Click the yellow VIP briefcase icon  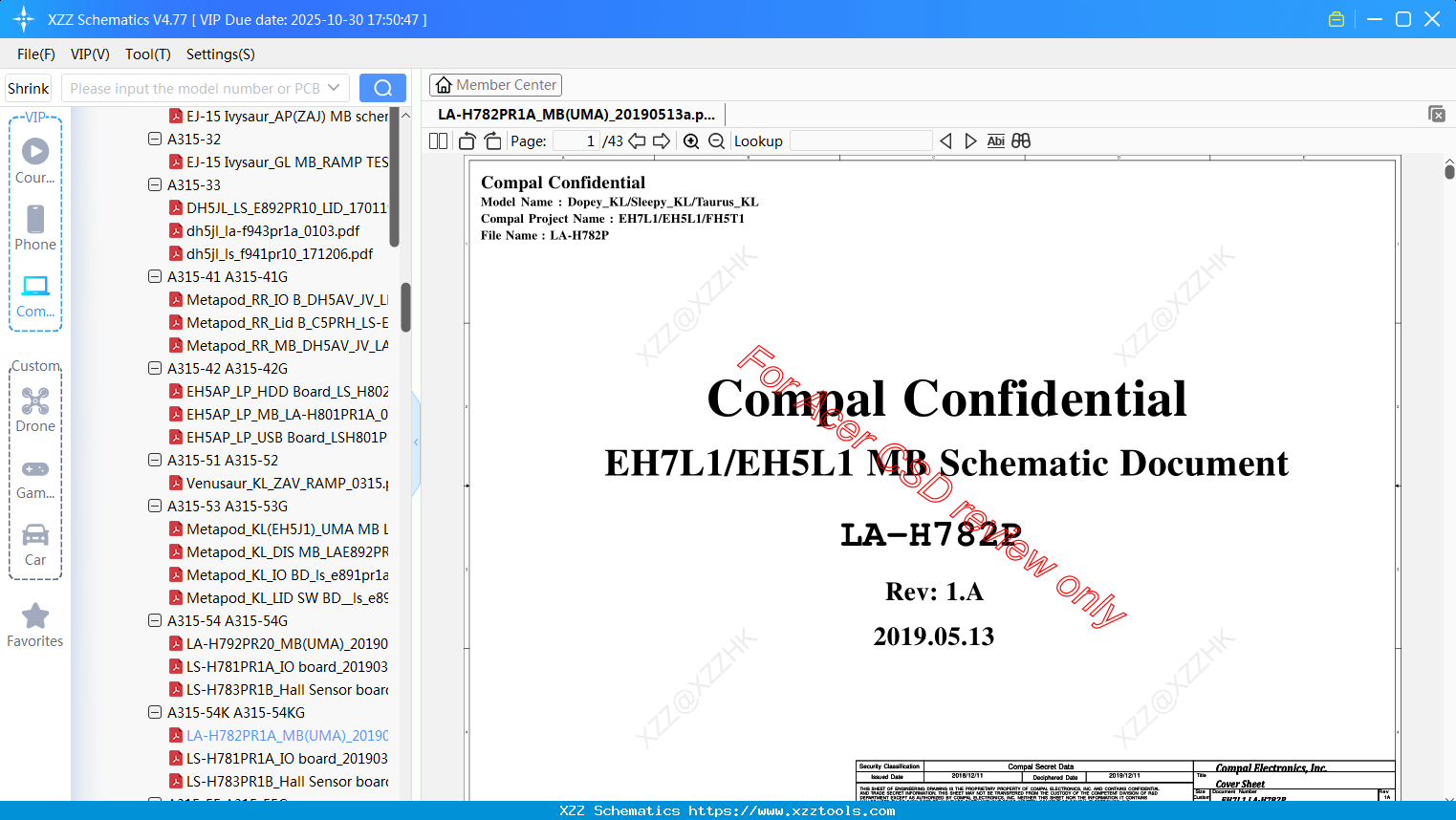coord(1336,19)
